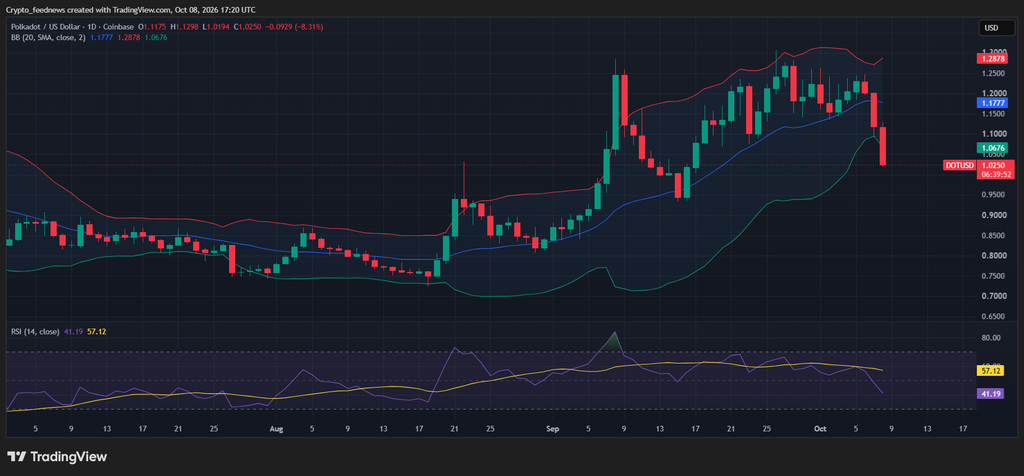The height and width of the screenshot is (476, 1024).
Task: Select the tallest green candle in early September
Action: point(615,112)
